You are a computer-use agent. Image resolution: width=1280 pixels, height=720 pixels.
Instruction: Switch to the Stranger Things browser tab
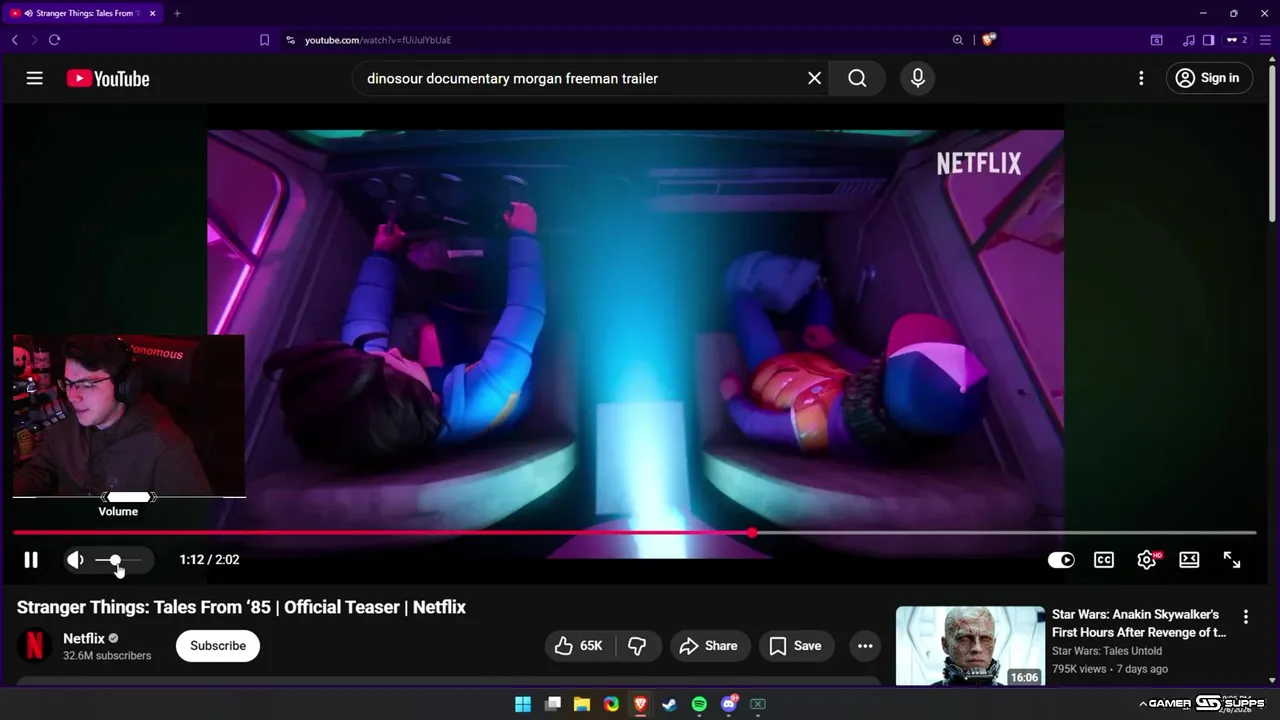tap(84, 13)
